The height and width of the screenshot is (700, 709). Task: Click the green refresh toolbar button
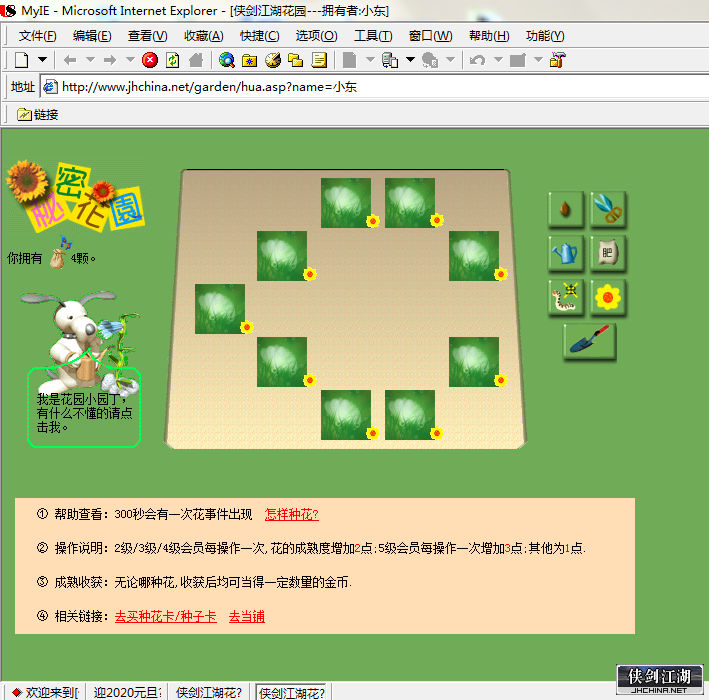172,60
